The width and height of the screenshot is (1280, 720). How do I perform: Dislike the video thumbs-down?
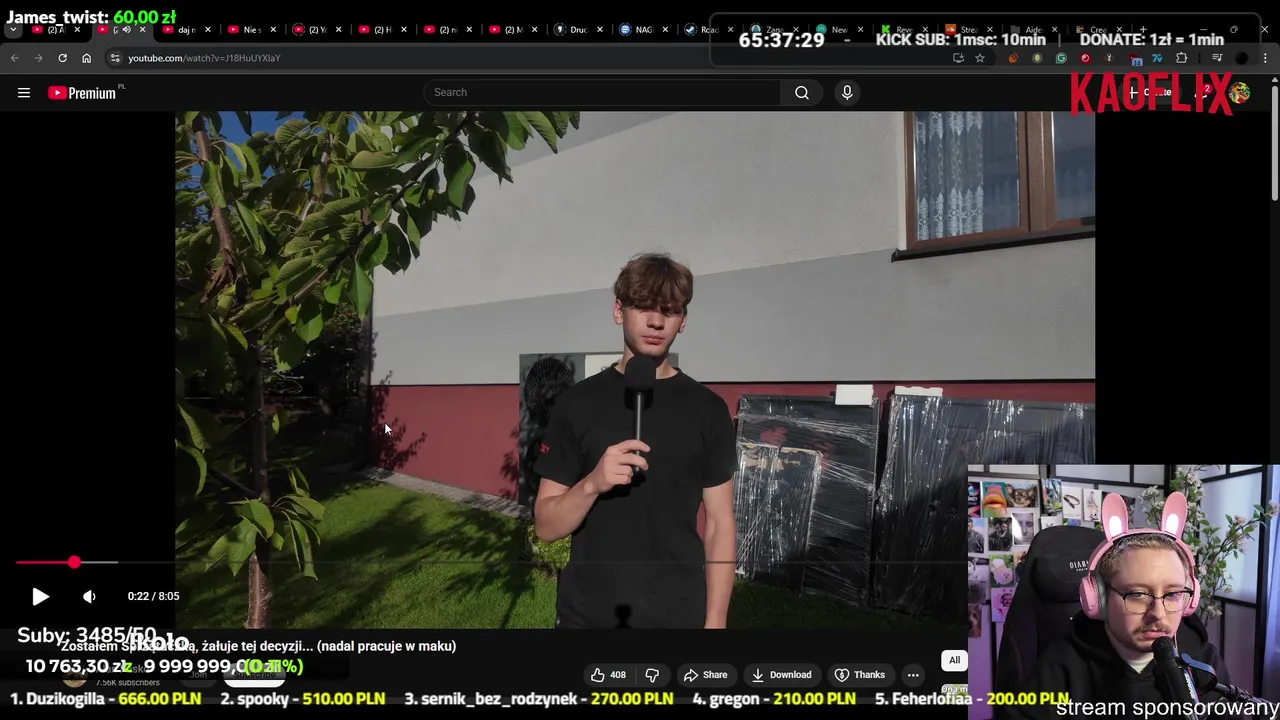[x=652, y=675]
